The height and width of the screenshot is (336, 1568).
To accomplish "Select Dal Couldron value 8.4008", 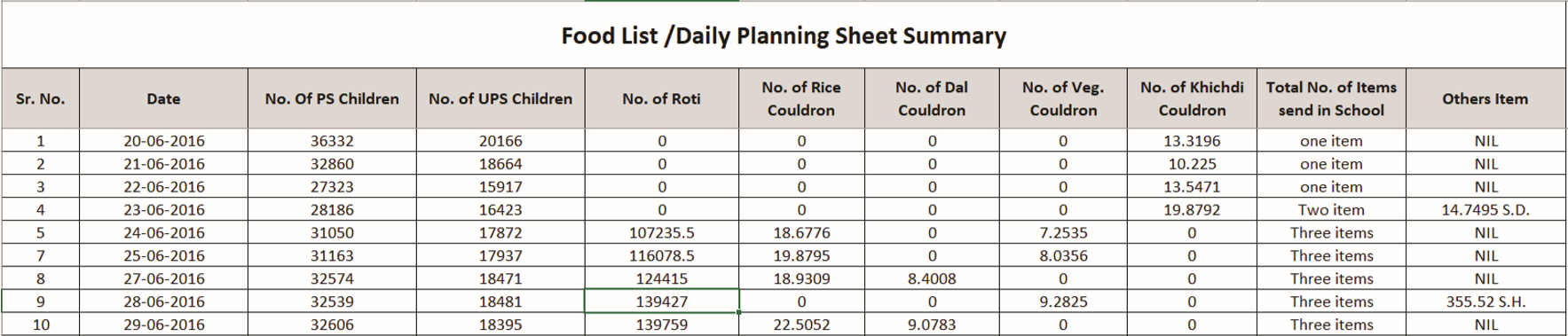I will coord(931,278).
